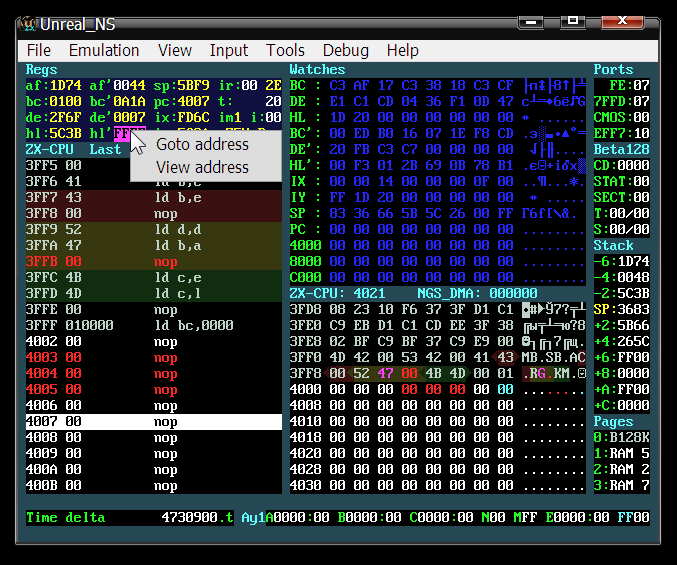Click page entry 0:B128K
The height and width of the screenshot is (565, 677).
[x=621, y=438]
